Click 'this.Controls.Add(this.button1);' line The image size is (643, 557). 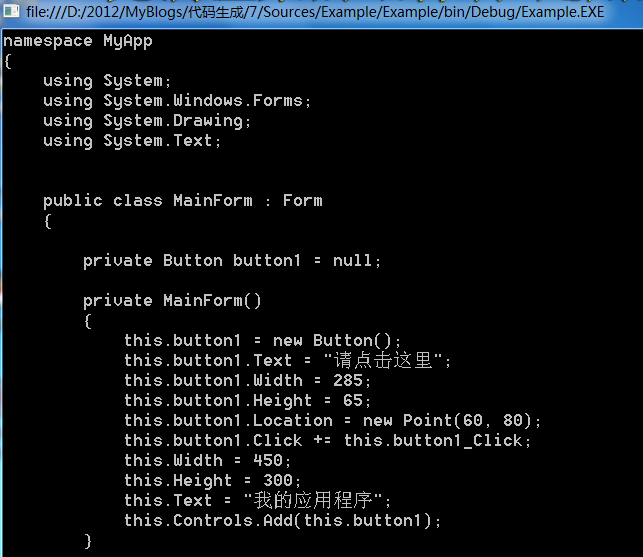[x=283, y=521]
